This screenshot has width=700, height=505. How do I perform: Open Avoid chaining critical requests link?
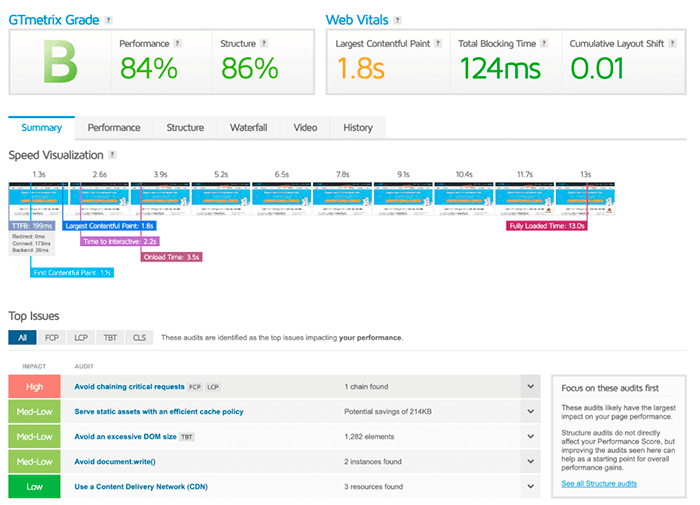tap(129, 387)
